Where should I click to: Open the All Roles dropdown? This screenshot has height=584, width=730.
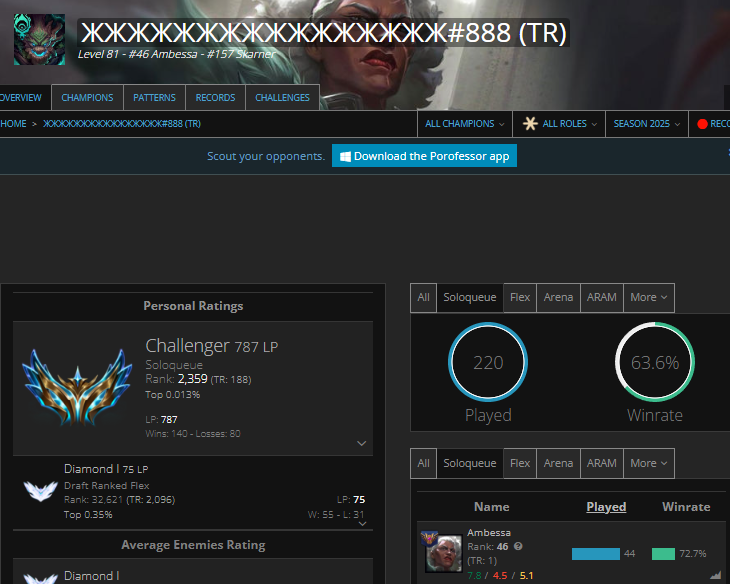[559, 124]
